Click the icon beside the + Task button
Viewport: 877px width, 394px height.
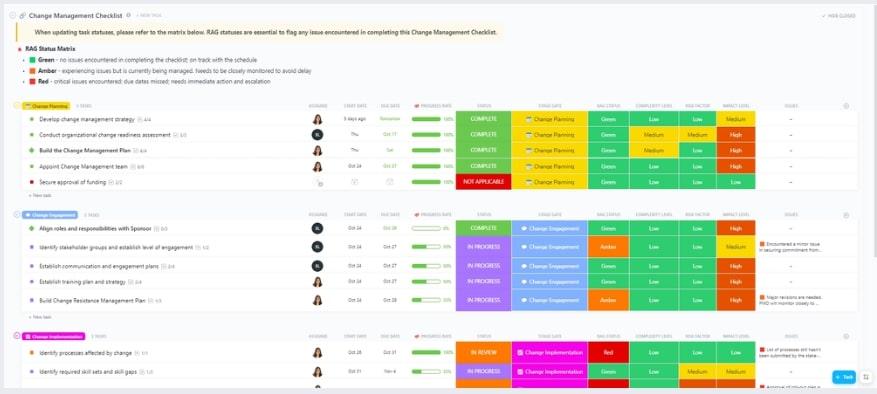point(866,377)
